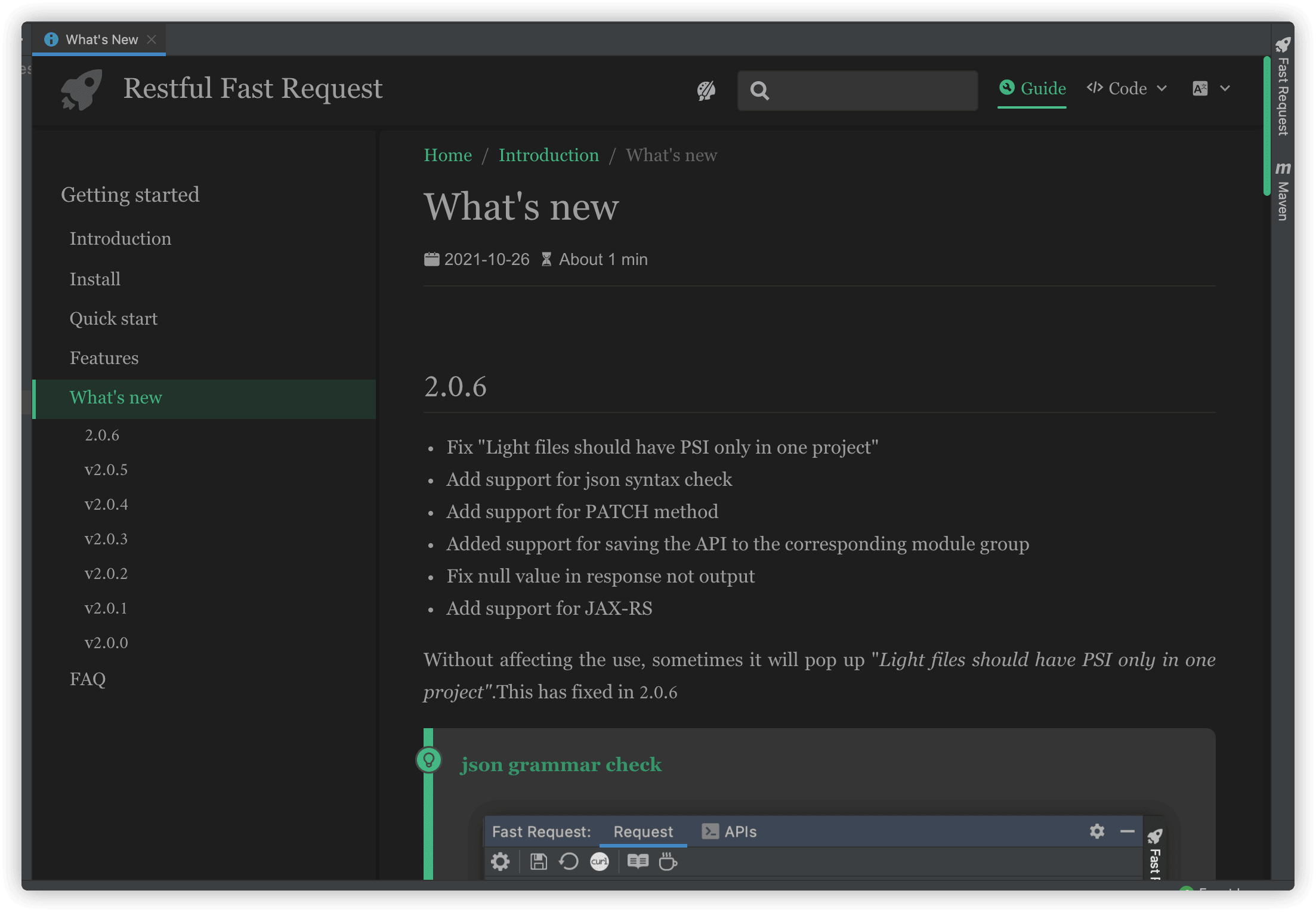The image size is (1316, 912).
Task: Click the curl icon in screenshot toolbar
Action: pyautogui.click(x=599, y=861)
